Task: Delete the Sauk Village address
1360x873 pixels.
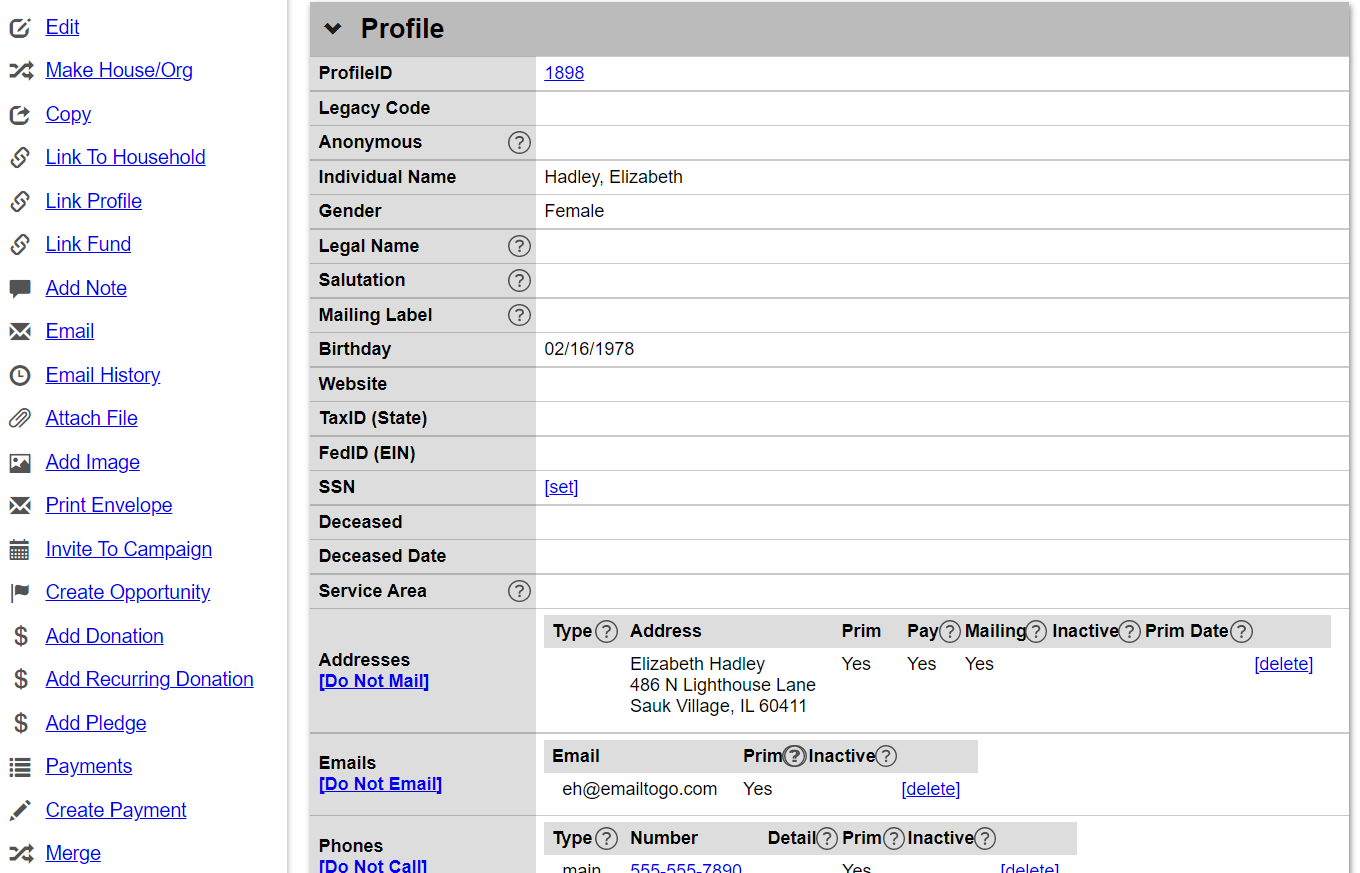Action: (x=1284, y=664)
